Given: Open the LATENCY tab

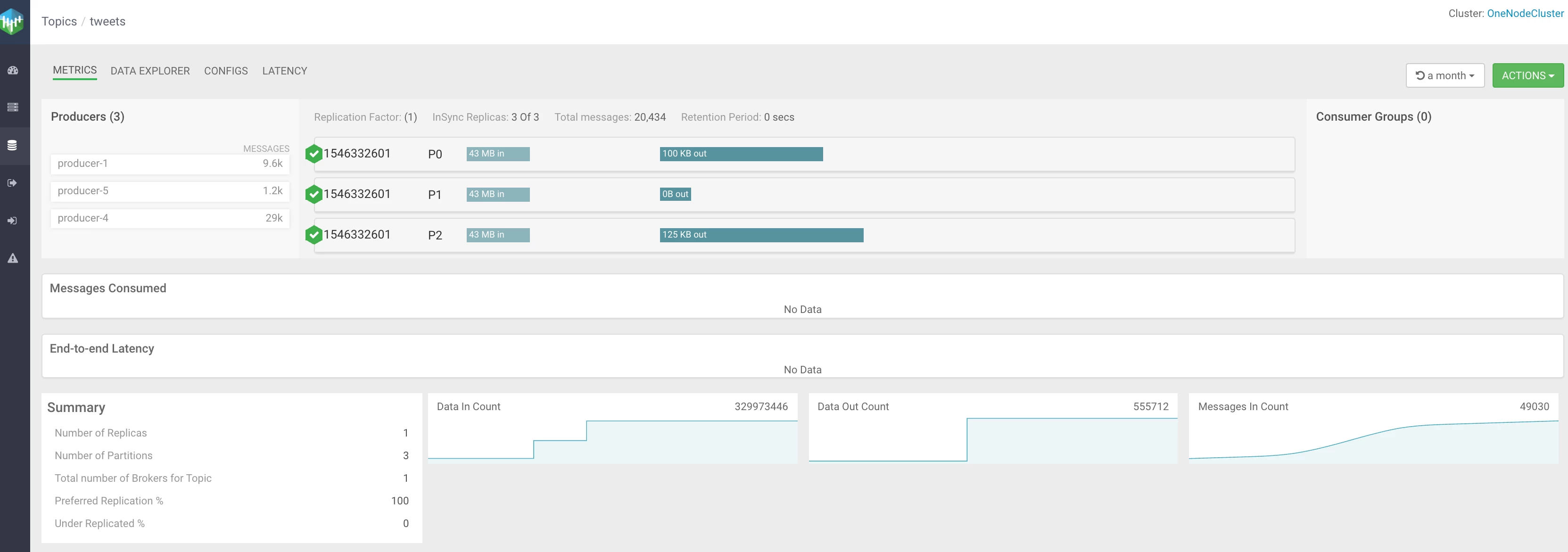Looking at the screenshot, I should pyautogui.click(x=284, y=71).
